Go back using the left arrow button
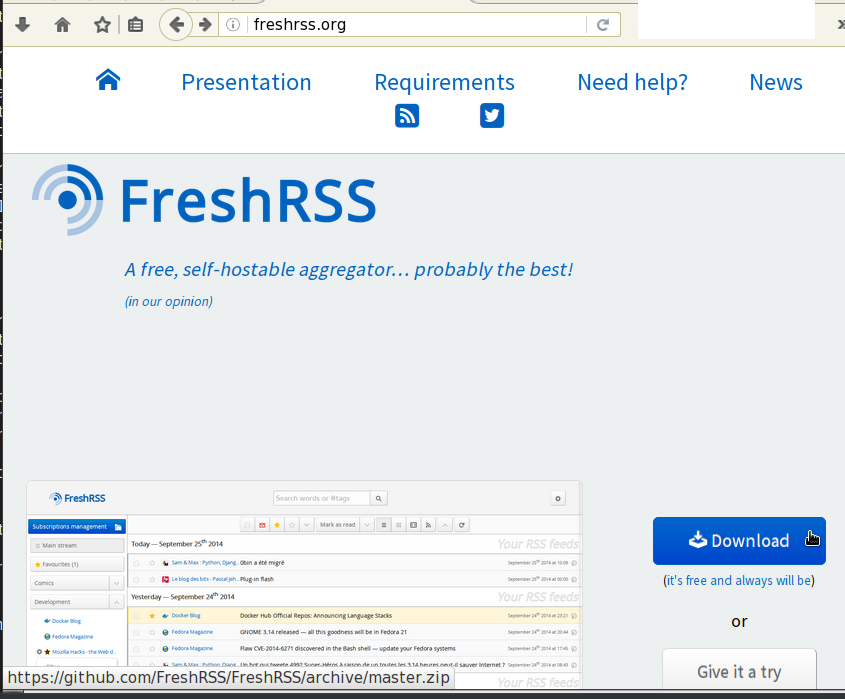This screenshot has width=845, height=699. [176, 25]
